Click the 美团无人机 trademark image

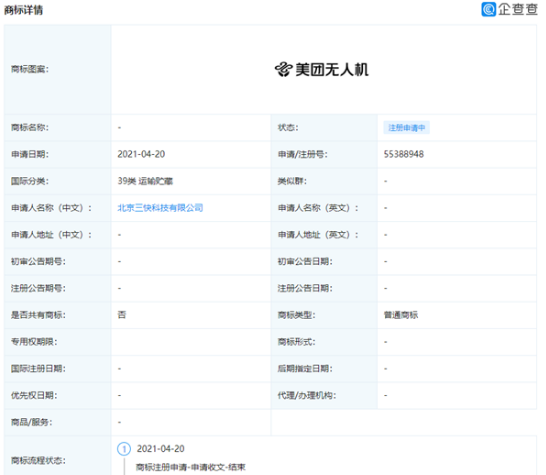coord(321,69)
